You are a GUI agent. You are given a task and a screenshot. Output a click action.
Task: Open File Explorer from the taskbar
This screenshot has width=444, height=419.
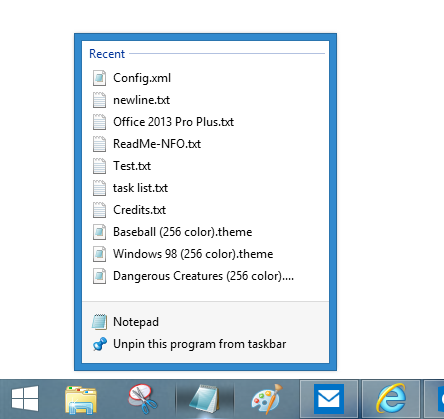81,399
